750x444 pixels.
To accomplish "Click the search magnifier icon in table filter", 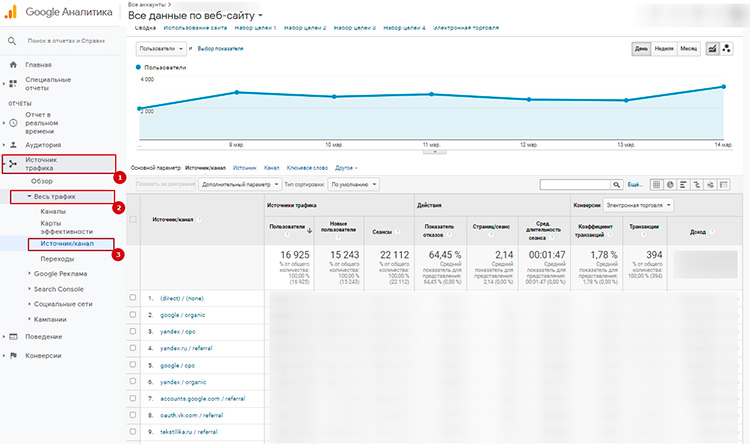I will point(618,185).
